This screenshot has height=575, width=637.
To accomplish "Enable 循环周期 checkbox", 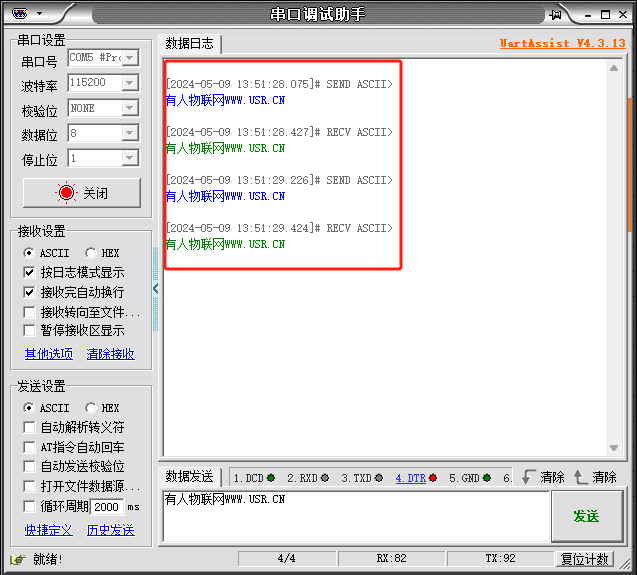I will tap(29, 506).
